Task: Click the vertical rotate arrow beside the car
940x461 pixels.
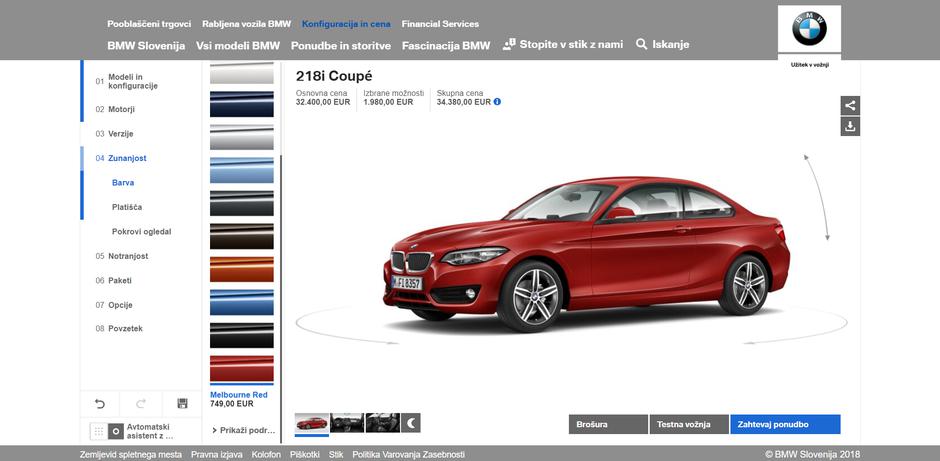Action: [817, 197]
